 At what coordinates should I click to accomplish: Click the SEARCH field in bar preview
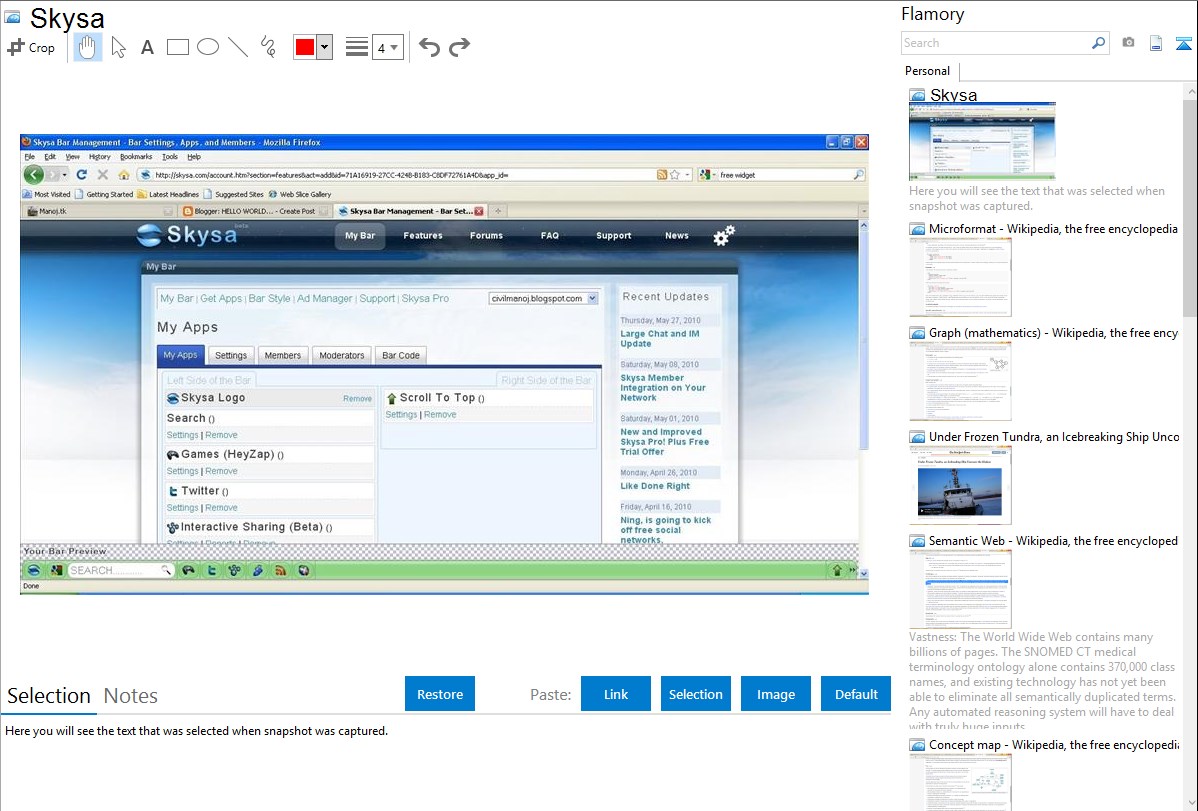[120, 570]
